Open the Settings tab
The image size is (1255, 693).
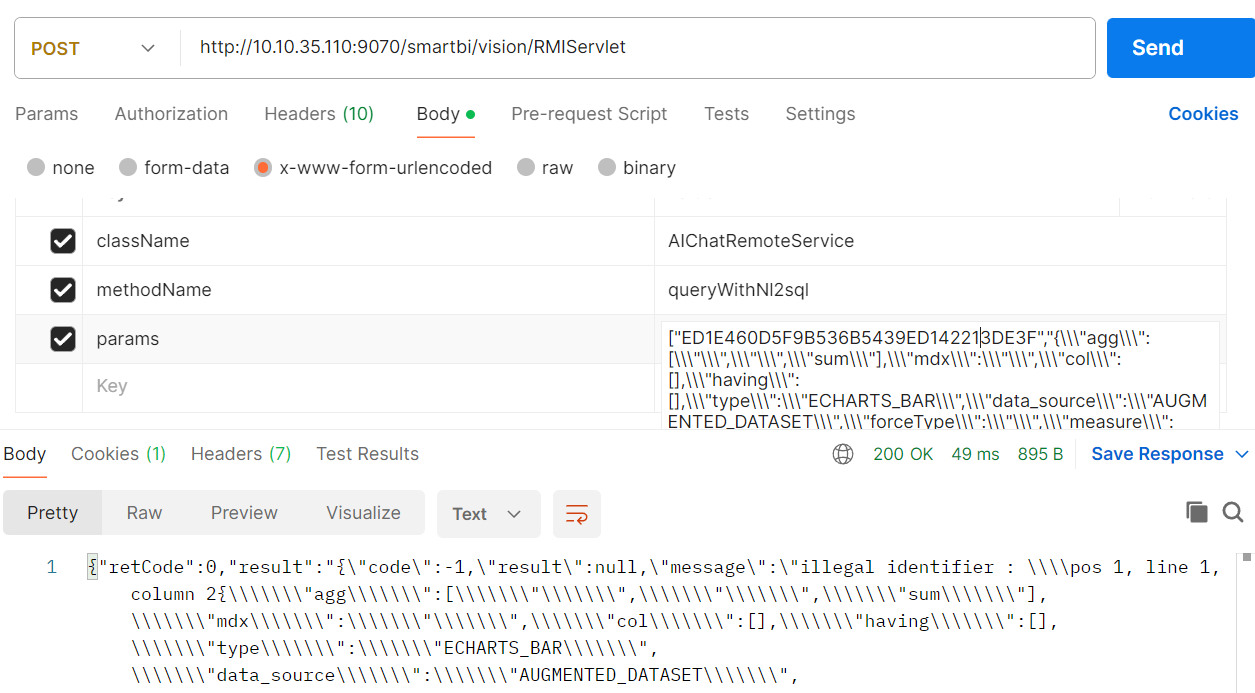[x=820, y=114]
